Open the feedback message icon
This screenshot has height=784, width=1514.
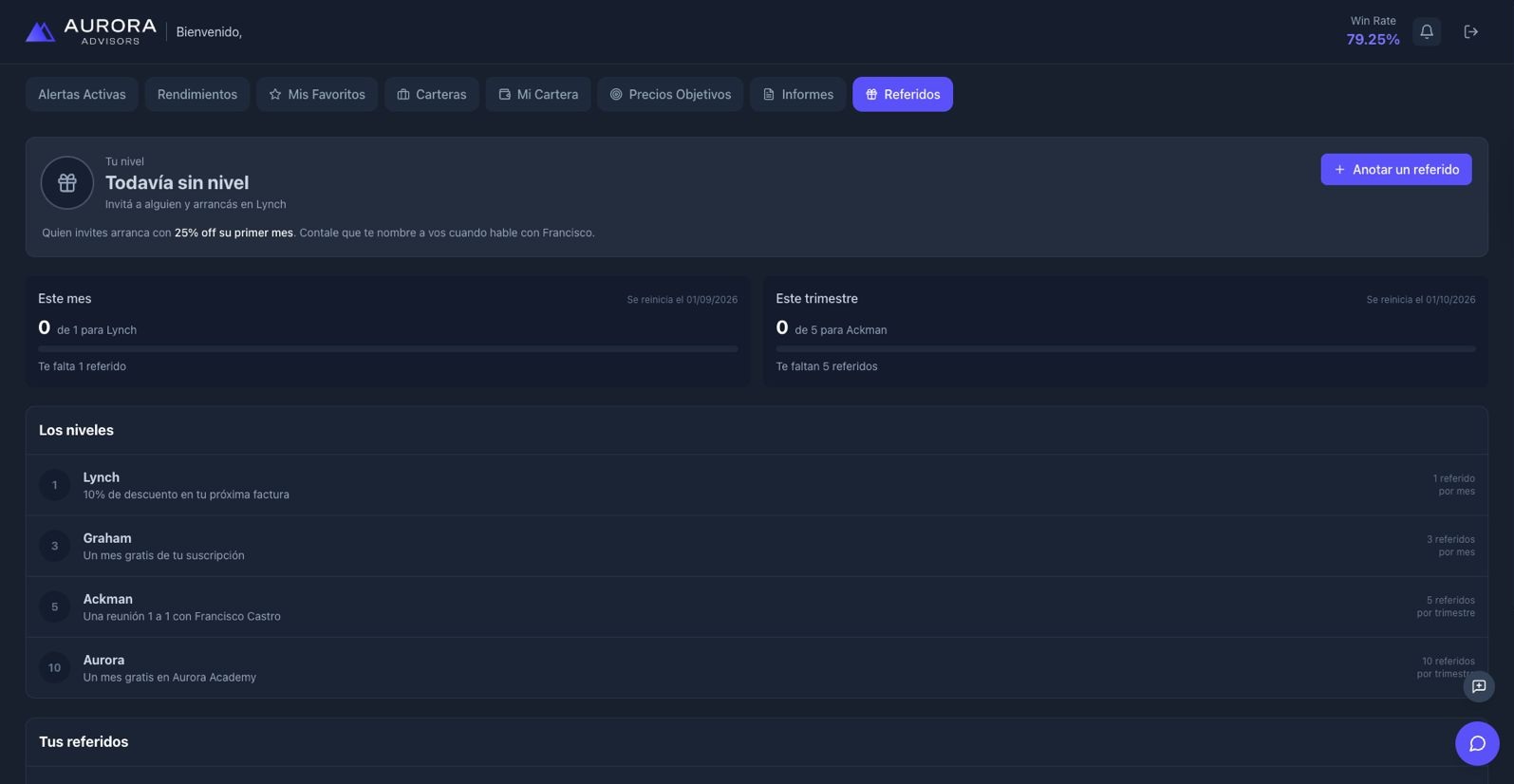[1478, 686]
